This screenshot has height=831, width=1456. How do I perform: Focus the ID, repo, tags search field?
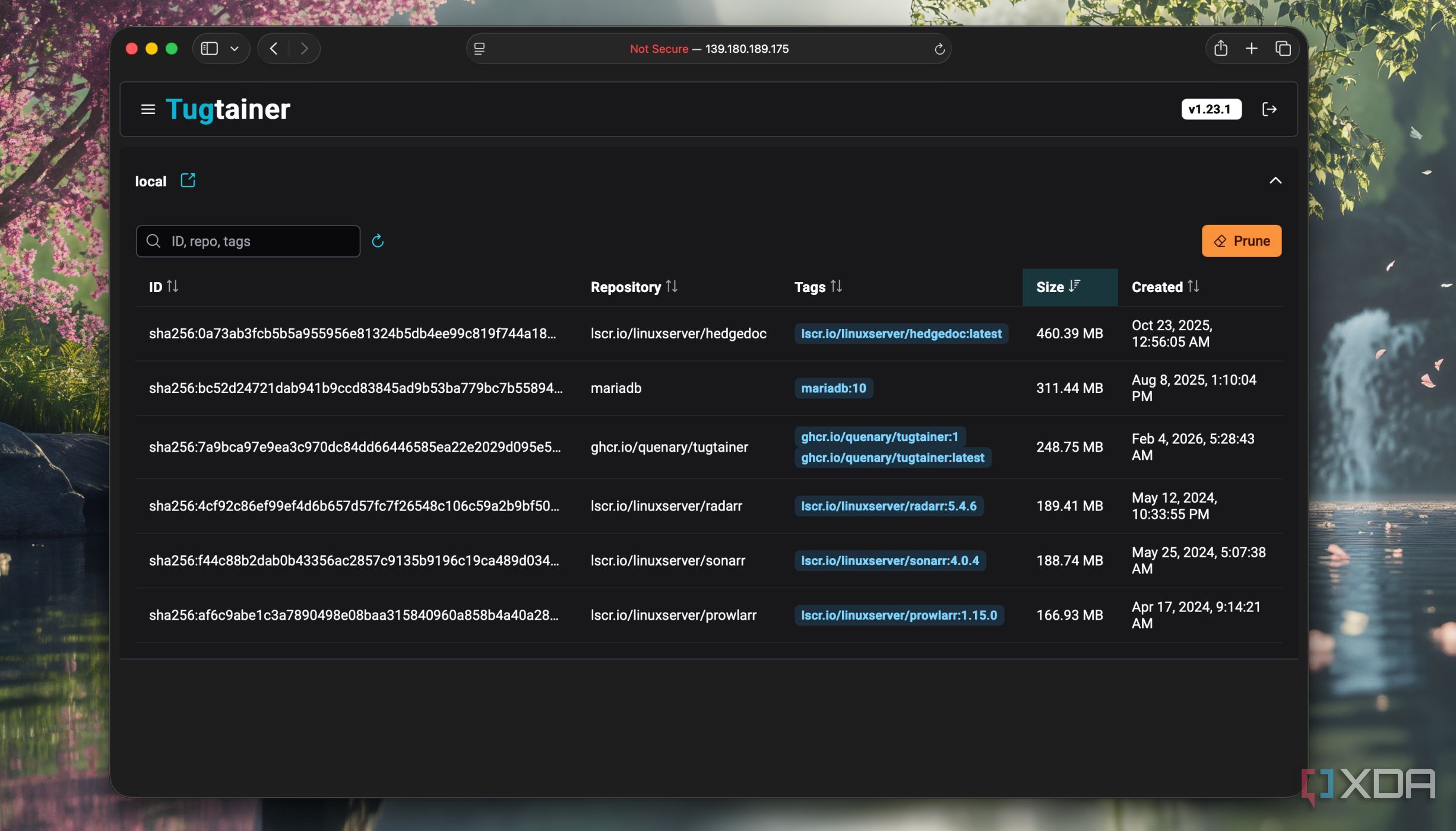click(248, 241)
